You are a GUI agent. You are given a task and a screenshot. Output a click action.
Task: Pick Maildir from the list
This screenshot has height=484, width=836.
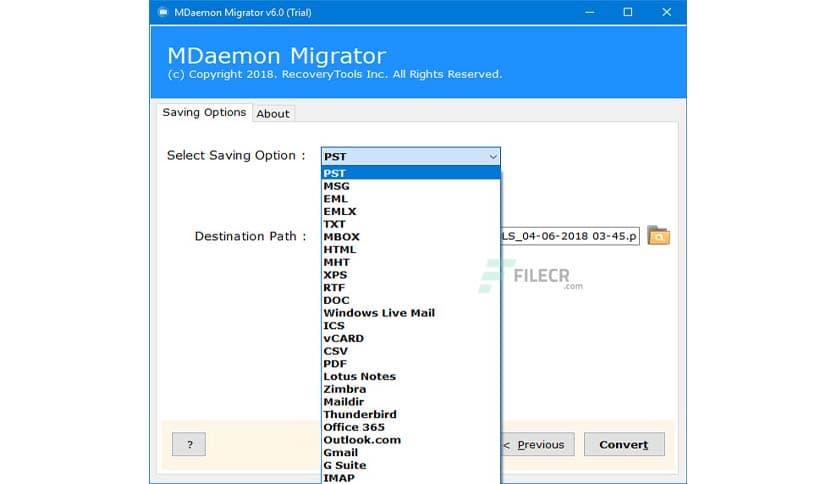[411, 402]
